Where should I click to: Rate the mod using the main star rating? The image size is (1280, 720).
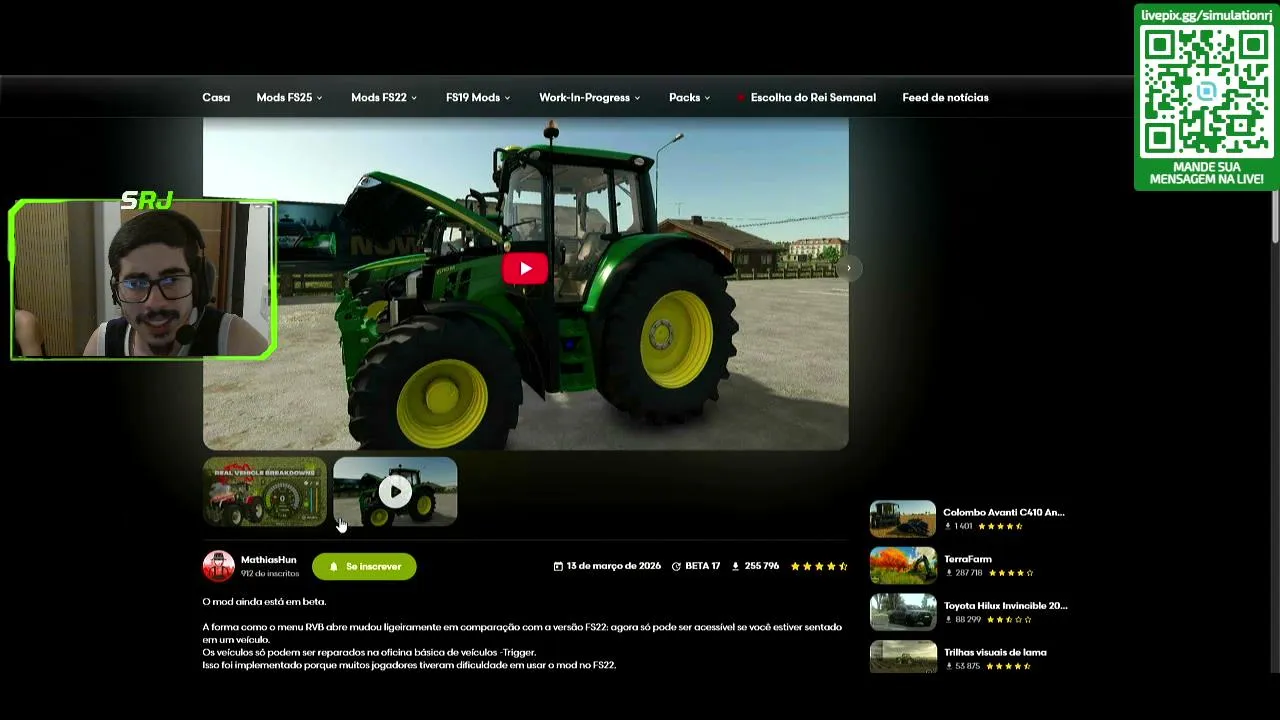coord(819,566)
